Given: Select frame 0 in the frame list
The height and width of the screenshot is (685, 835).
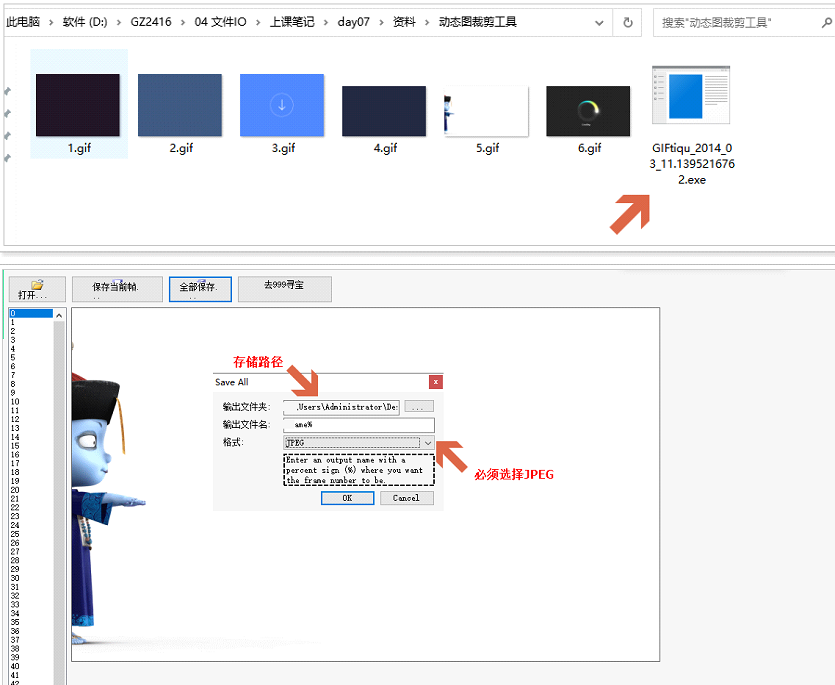Looking at the screenshot, I should (x=31, y=314).
